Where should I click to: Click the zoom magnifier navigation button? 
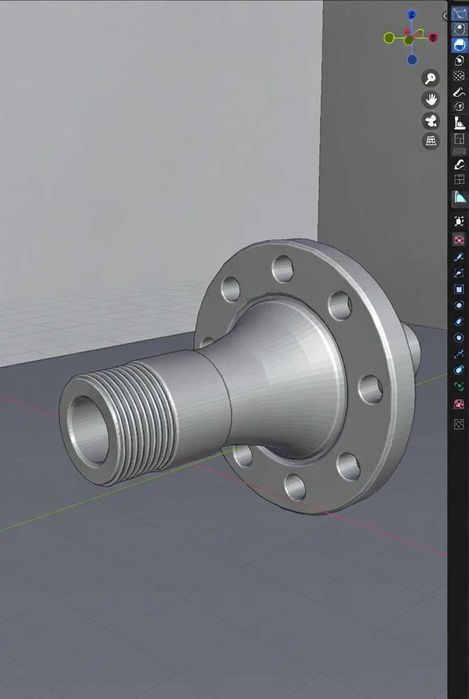point(431,78)
